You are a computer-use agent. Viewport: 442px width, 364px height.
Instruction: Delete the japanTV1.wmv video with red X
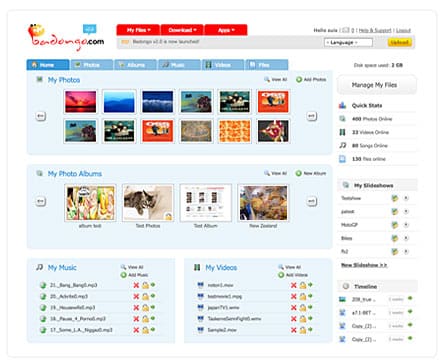click(294, 308)
